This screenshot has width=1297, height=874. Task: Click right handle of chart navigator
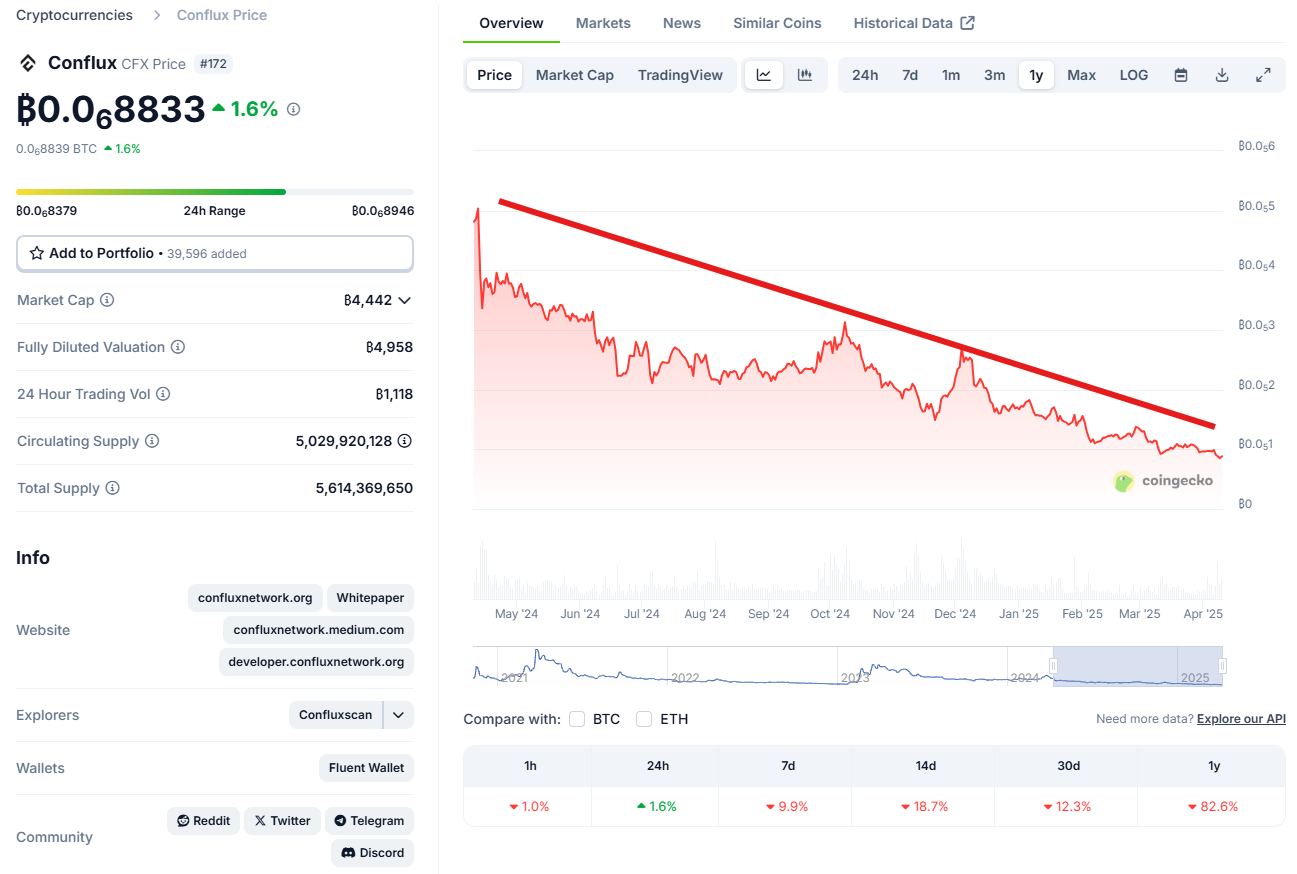[x=1222, y=666]
